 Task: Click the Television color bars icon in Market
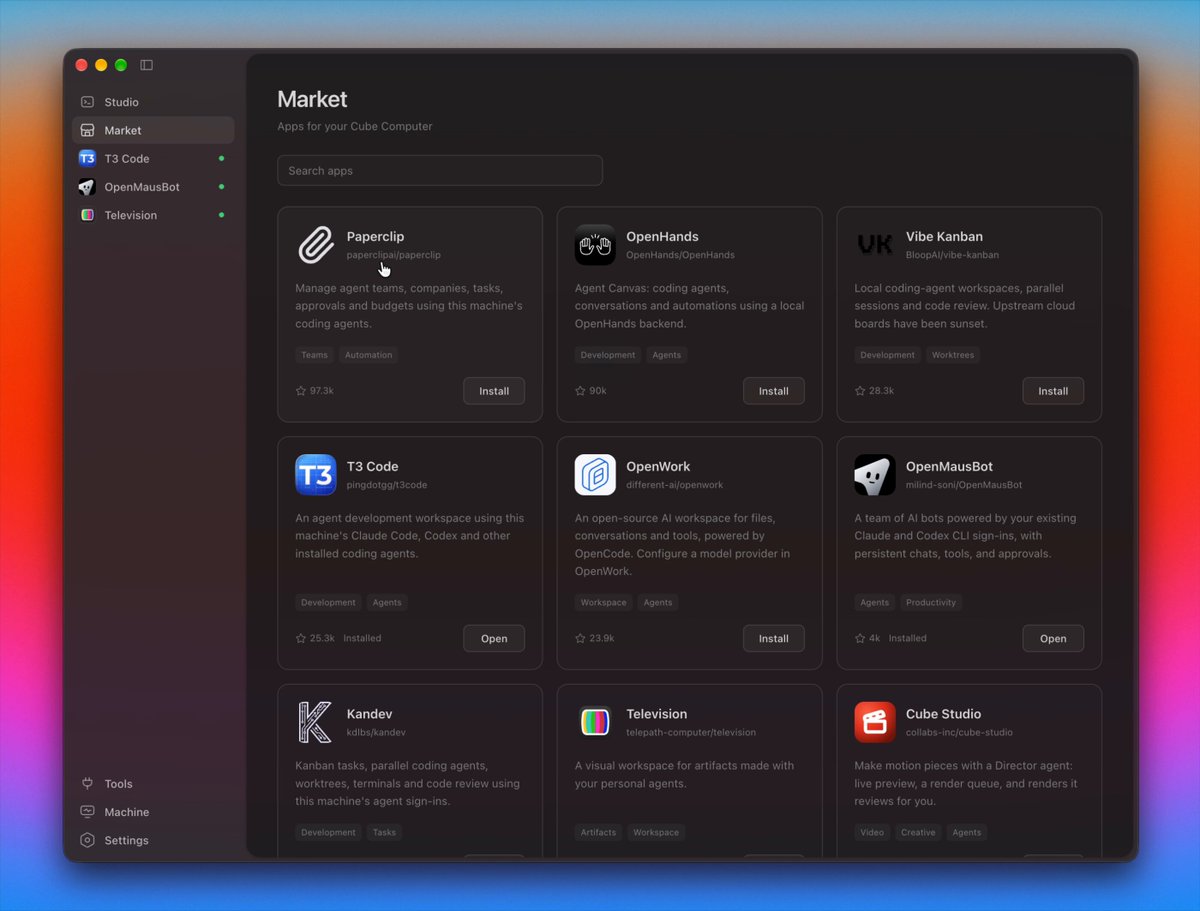pyautogui.click(x=595, y=722)
